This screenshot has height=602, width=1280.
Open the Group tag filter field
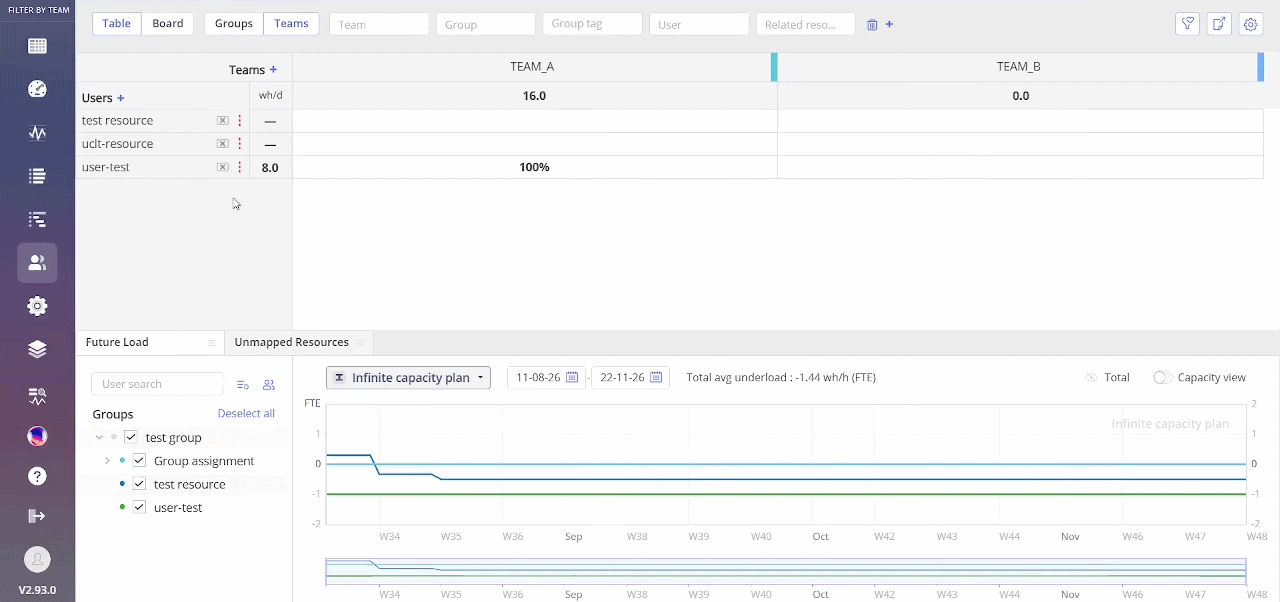pos(592,24)
